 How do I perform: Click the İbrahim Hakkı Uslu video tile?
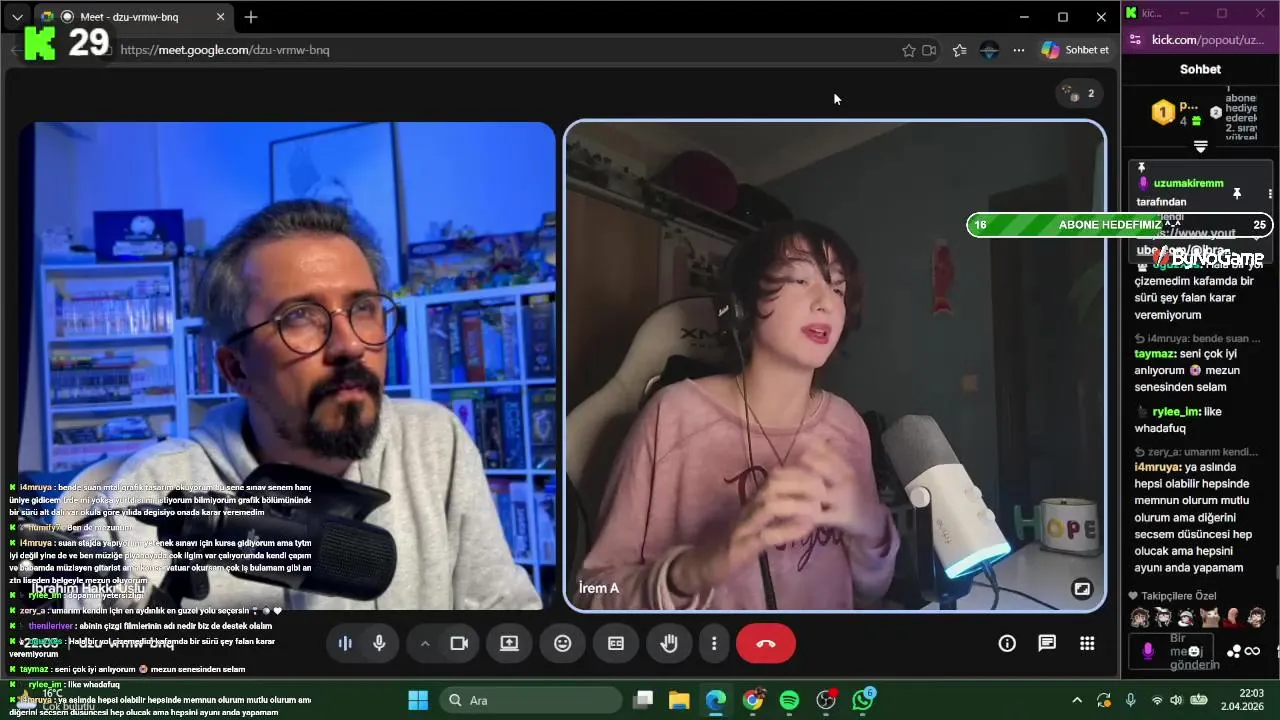pyautogui.click(x=286, y=365)
